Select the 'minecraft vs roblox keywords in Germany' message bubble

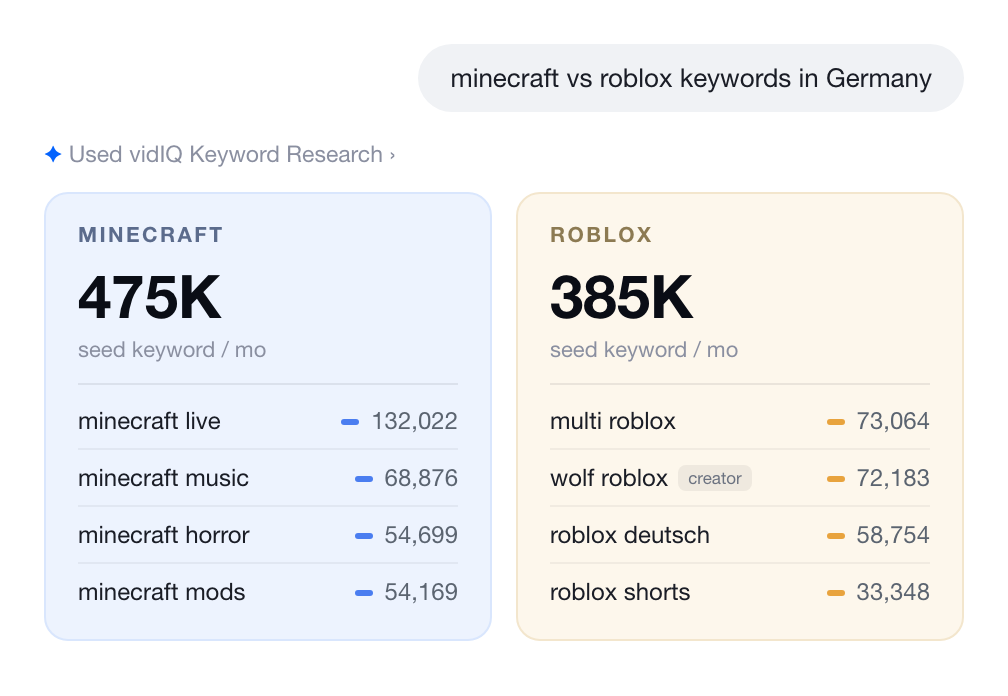click(x=690, y=78)
